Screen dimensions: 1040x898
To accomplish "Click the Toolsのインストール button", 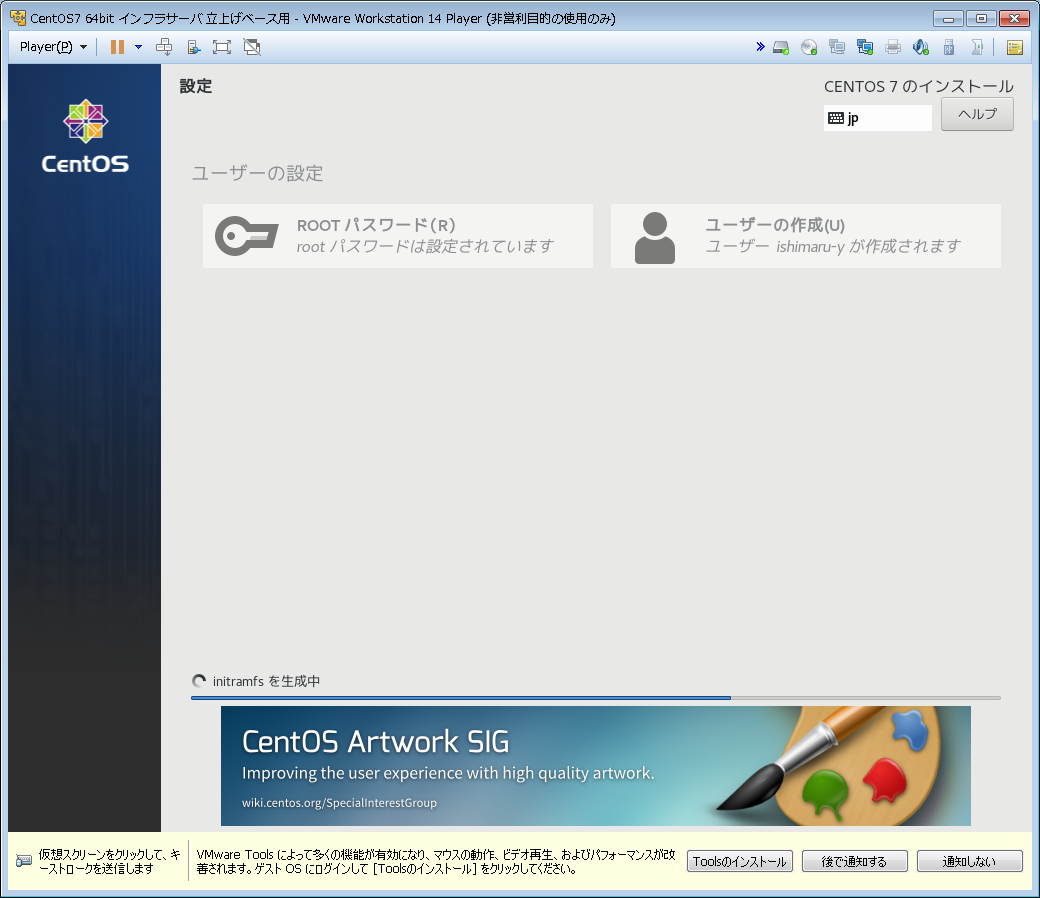I will [740, 861].
